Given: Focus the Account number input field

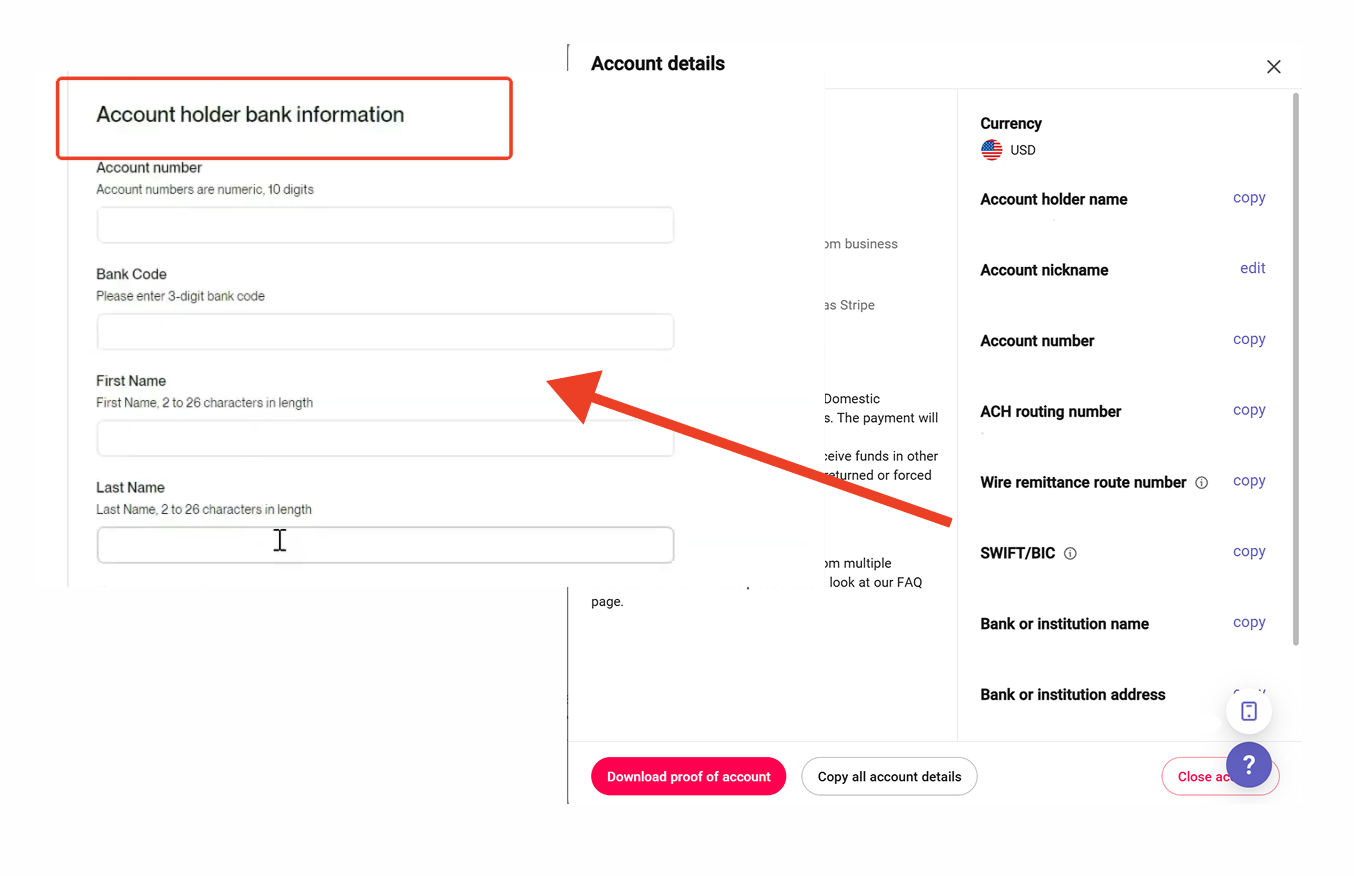Looking at the screenshot, I should 385,225.
